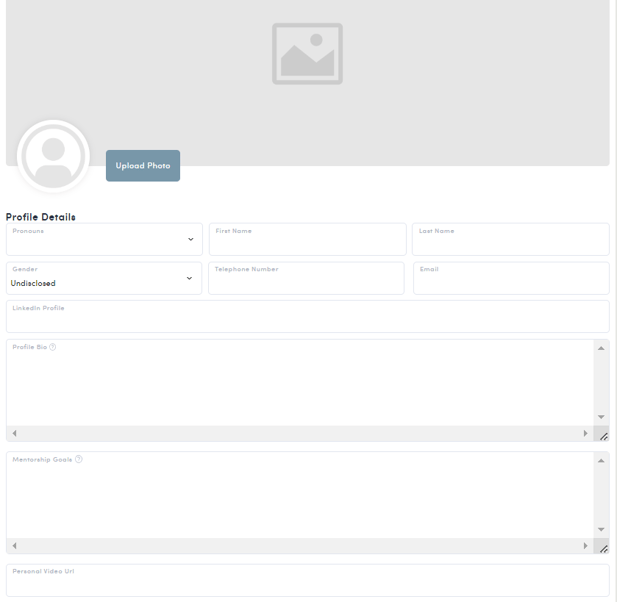Screen dimensions: 617x602
Task: Click Profile Bio scroll right arrow
Action: tap(585, 433)
